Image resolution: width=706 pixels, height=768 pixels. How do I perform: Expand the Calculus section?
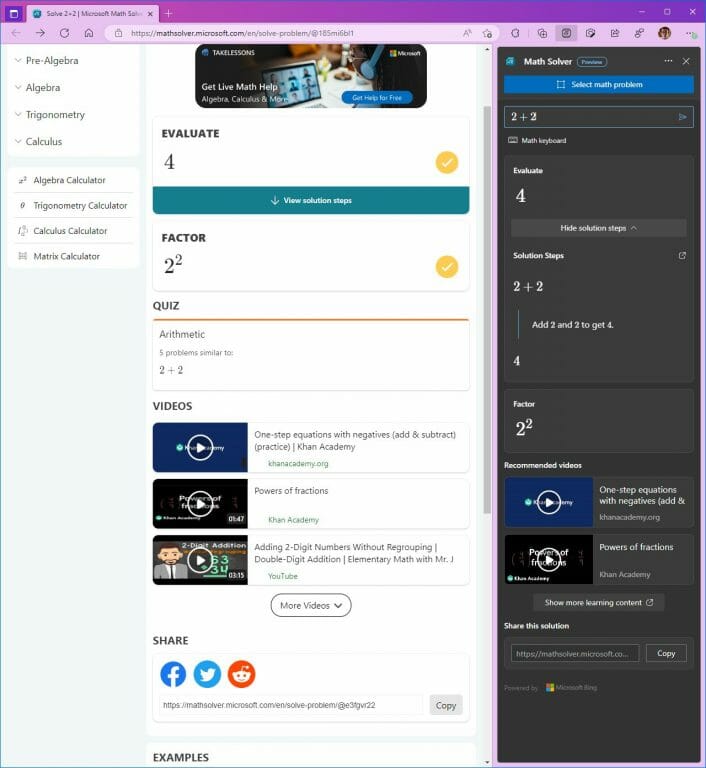(39, 142)
